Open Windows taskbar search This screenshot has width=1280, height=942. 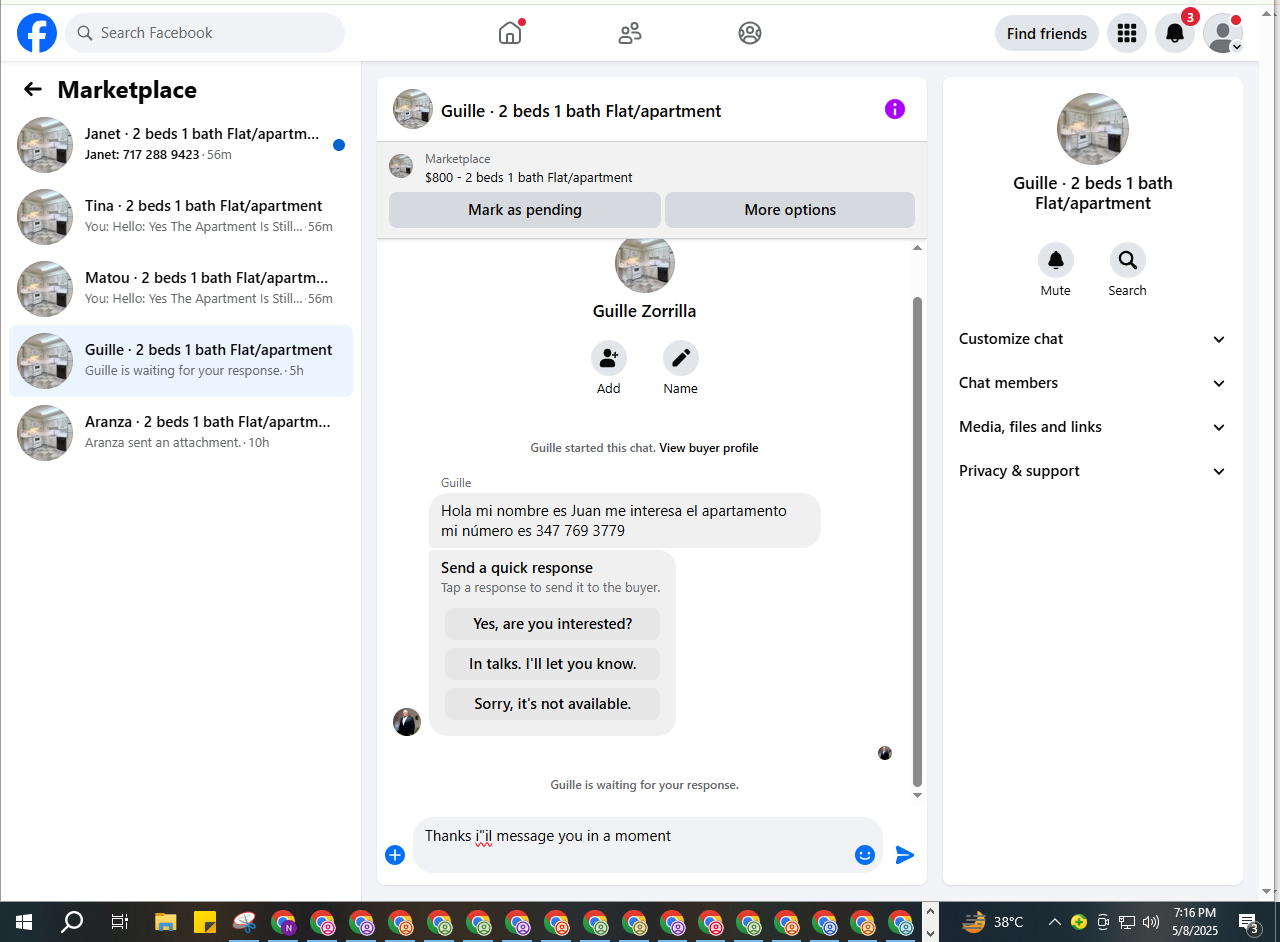point(72,922)
